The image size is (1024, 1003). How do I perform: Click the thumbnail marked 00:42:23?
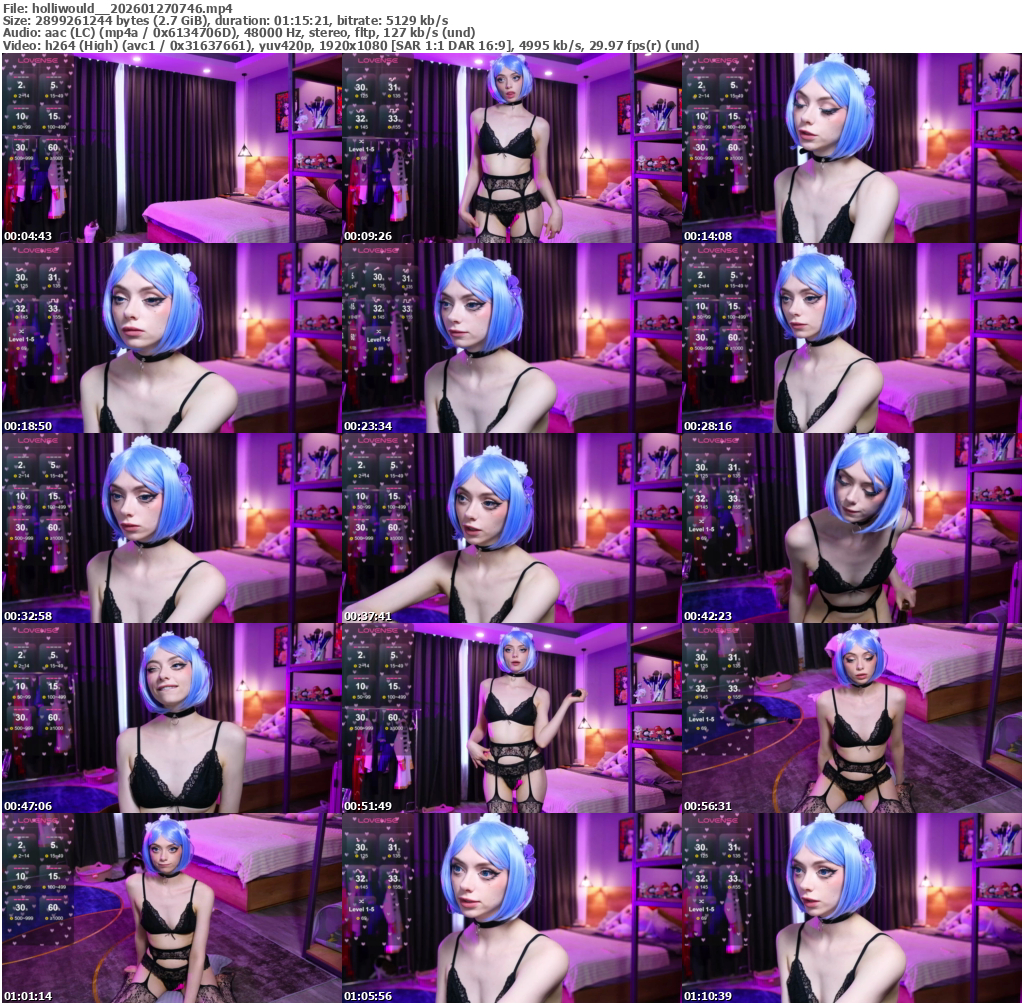(x=851, y=528)
